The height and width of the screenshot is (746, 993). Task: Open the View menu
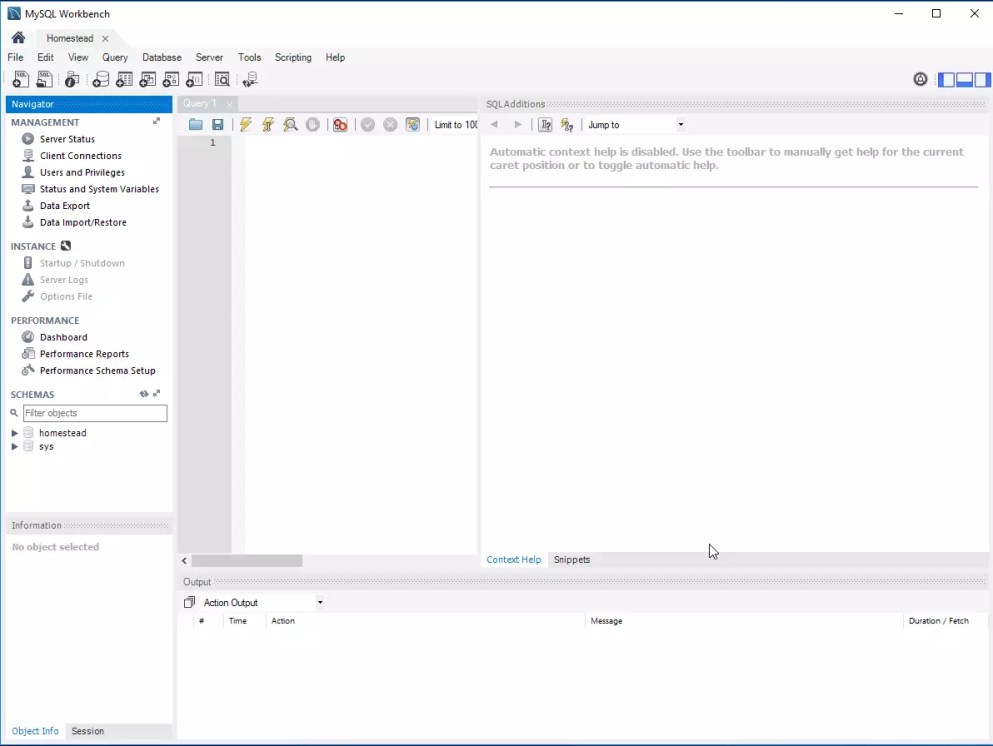(78, 57)
